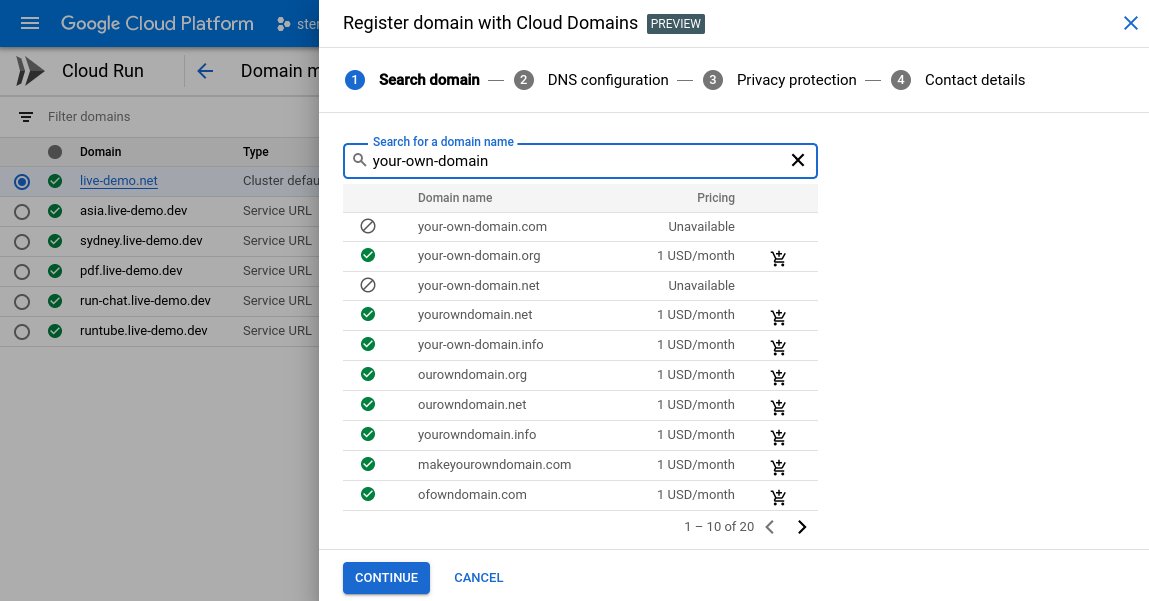Select the sydney.live-demo.dev radio button
This screenshot has width=1149, height=601.
22,242
